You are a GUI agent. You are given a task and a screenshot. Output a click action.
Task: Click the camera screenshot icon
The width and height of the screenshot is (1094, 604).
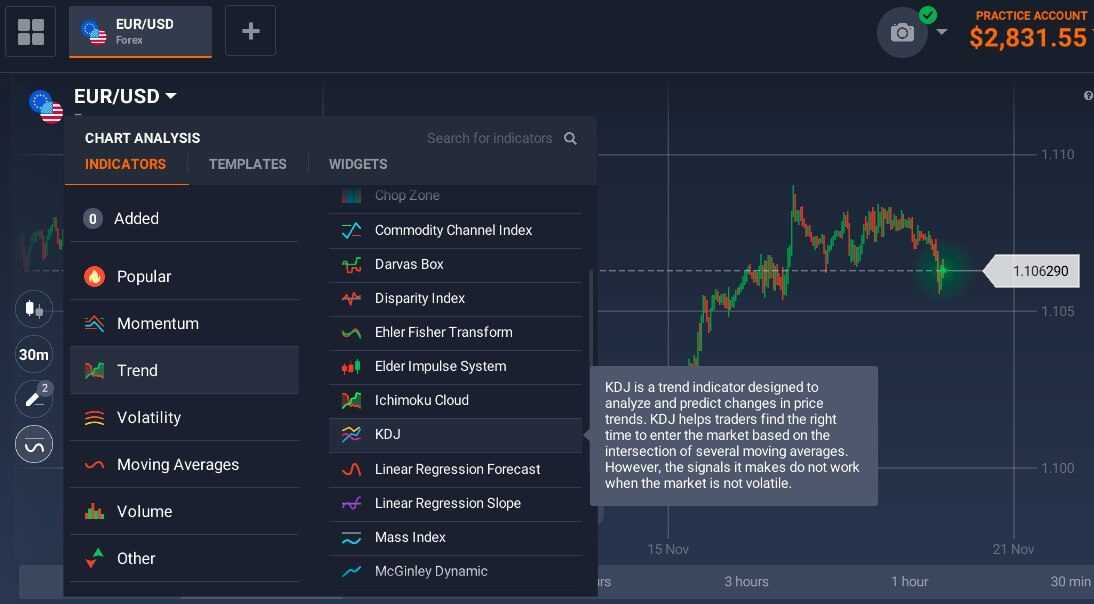point(901,32)
